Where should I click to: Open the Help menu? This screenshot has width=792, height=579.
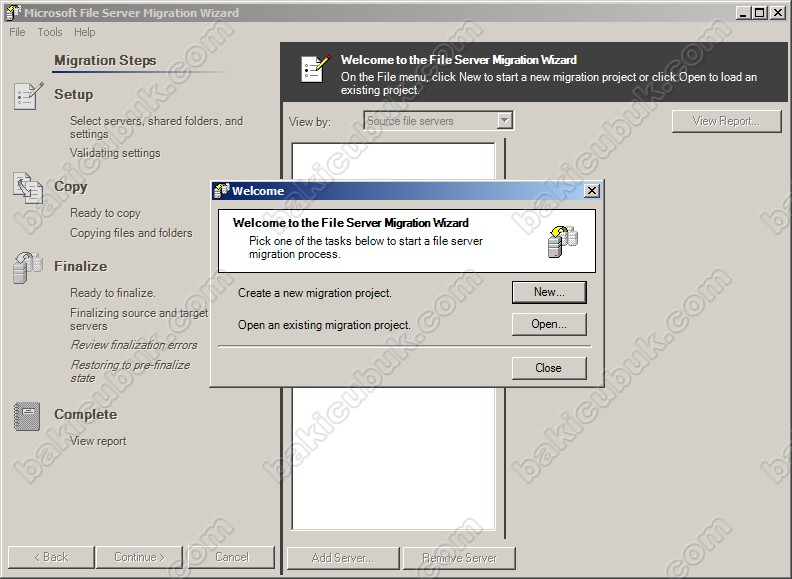[x=84, y=32]
